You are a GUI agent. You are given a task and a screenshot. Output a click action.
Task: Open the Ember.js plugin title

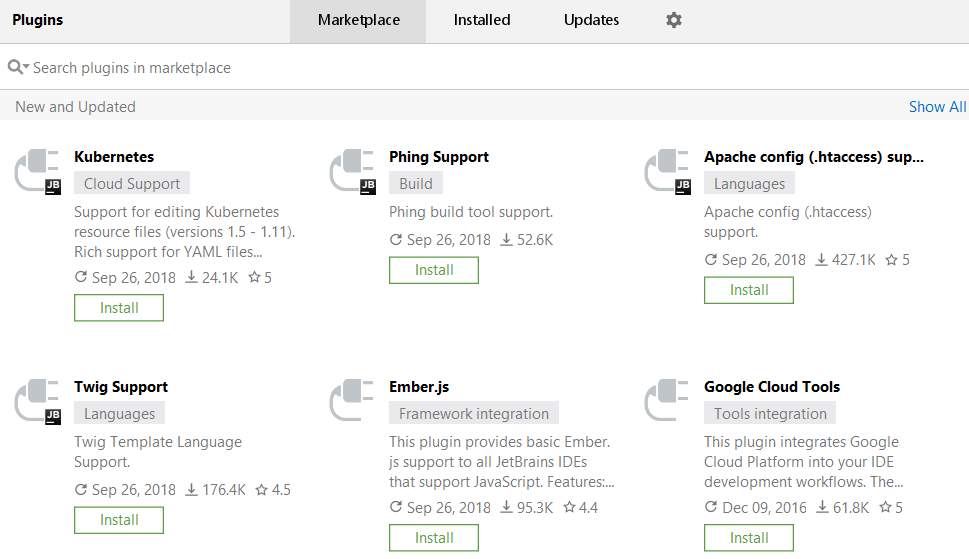419,387
